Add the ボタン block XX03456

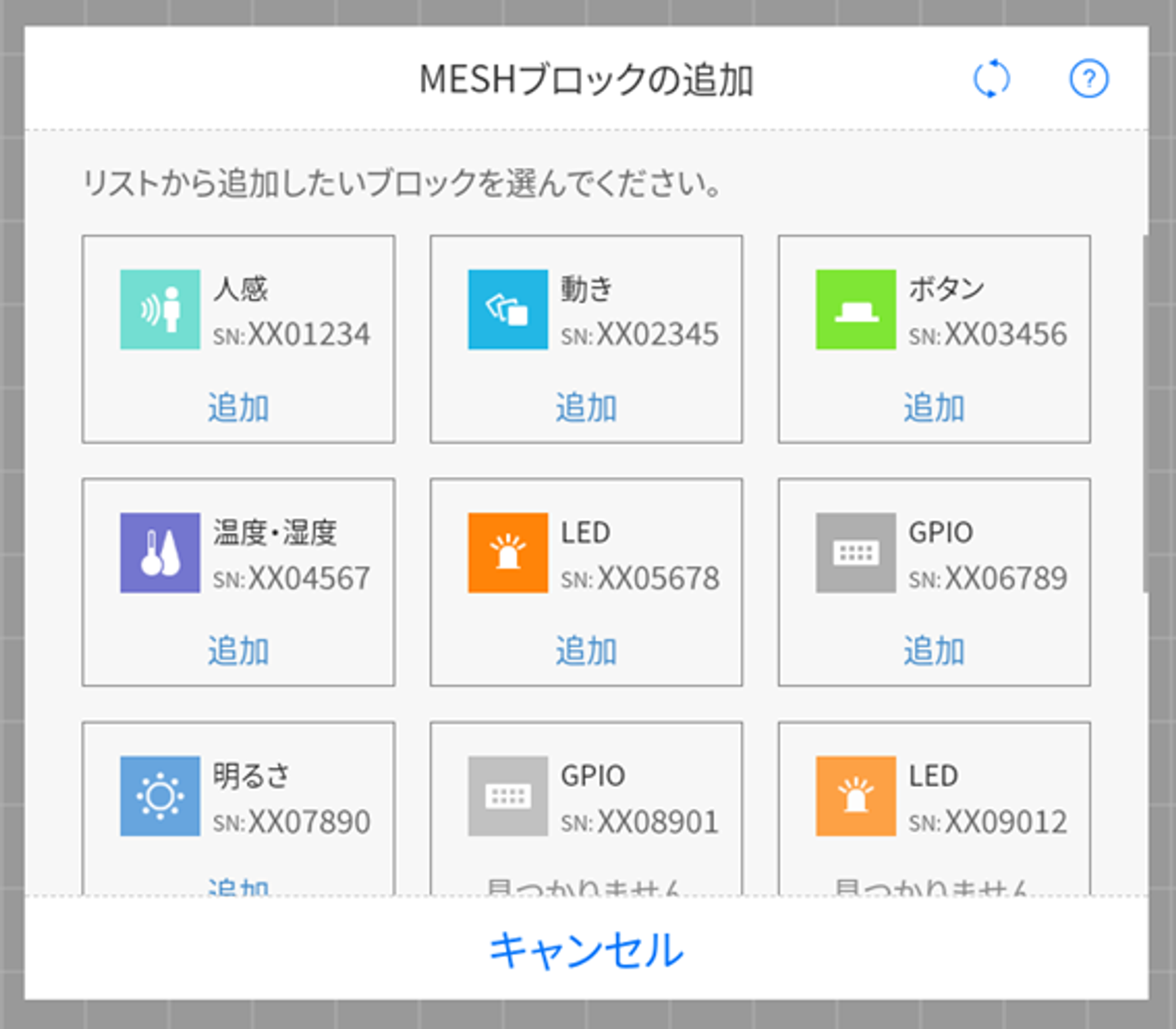(x=934, y=407)
